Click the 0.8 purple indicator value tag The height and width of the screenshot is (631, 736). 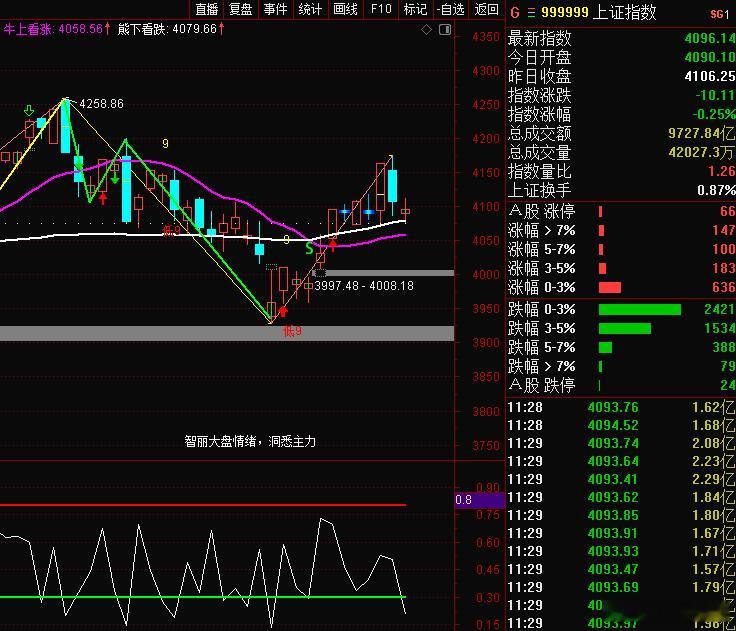click(479, 500)
